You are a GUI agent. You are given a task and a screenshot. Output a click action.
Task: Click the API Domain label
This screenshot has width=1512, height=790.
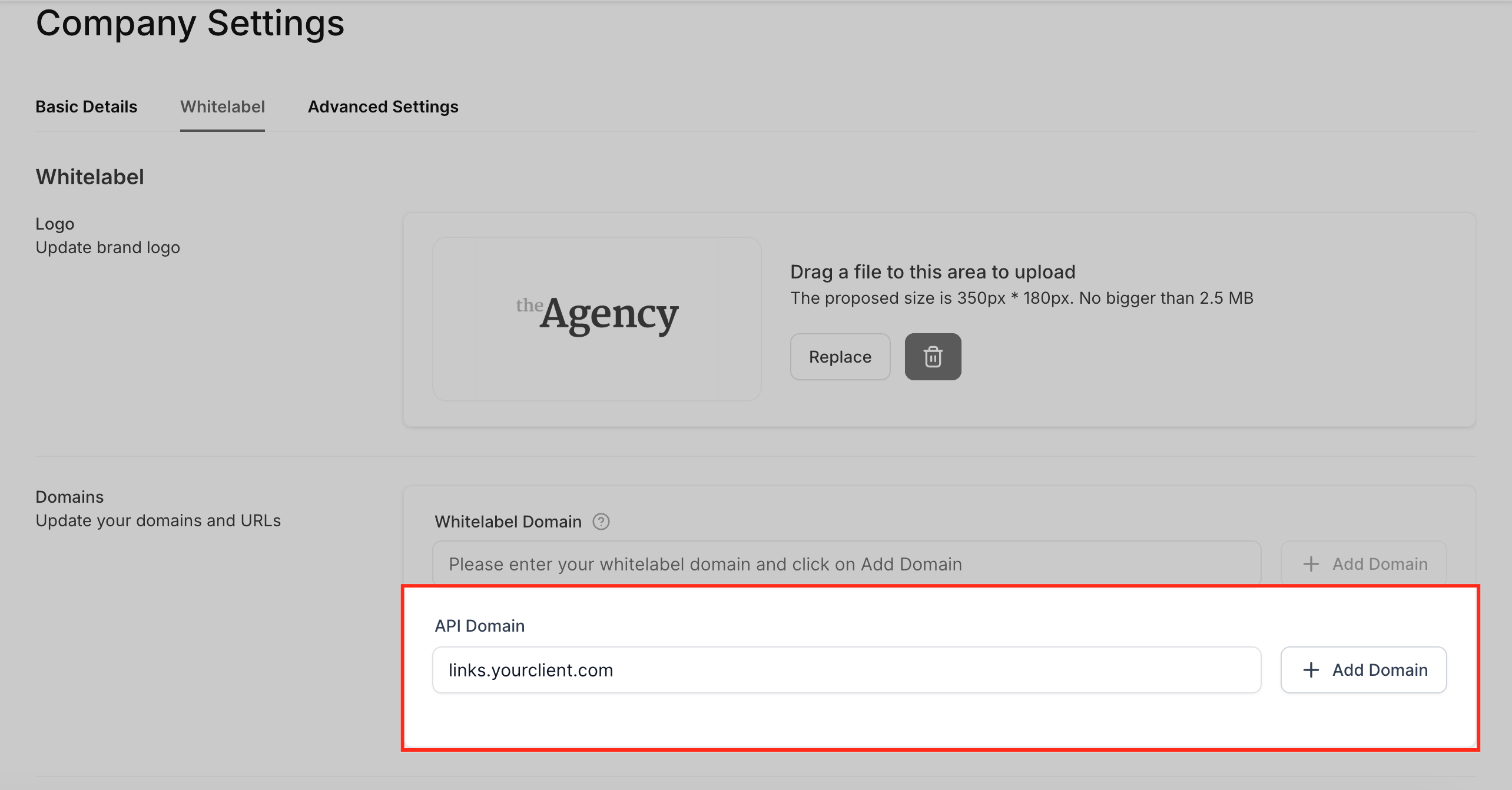(479, 626)
